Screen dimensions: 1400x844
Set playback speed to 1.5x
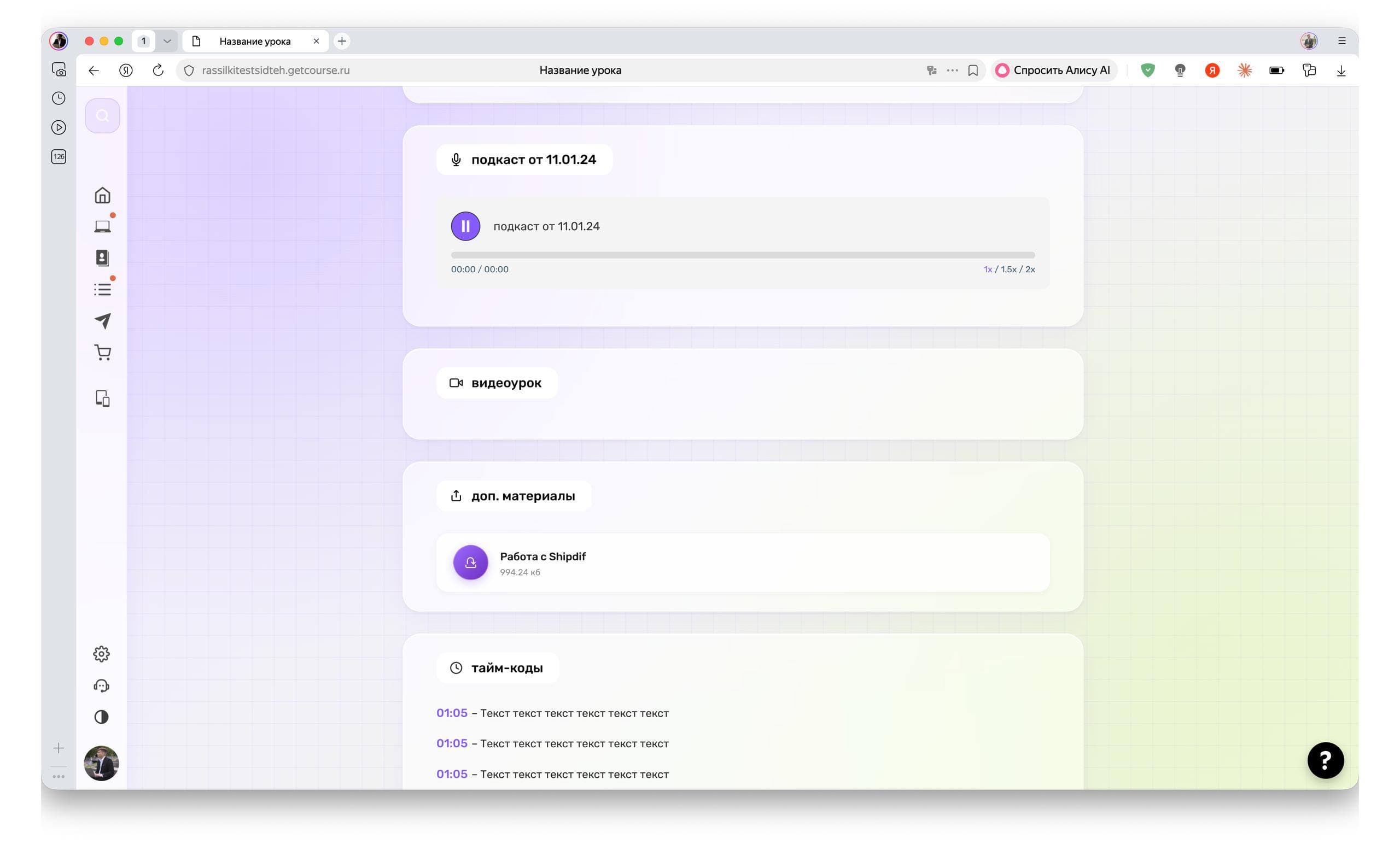(1008, 269)
